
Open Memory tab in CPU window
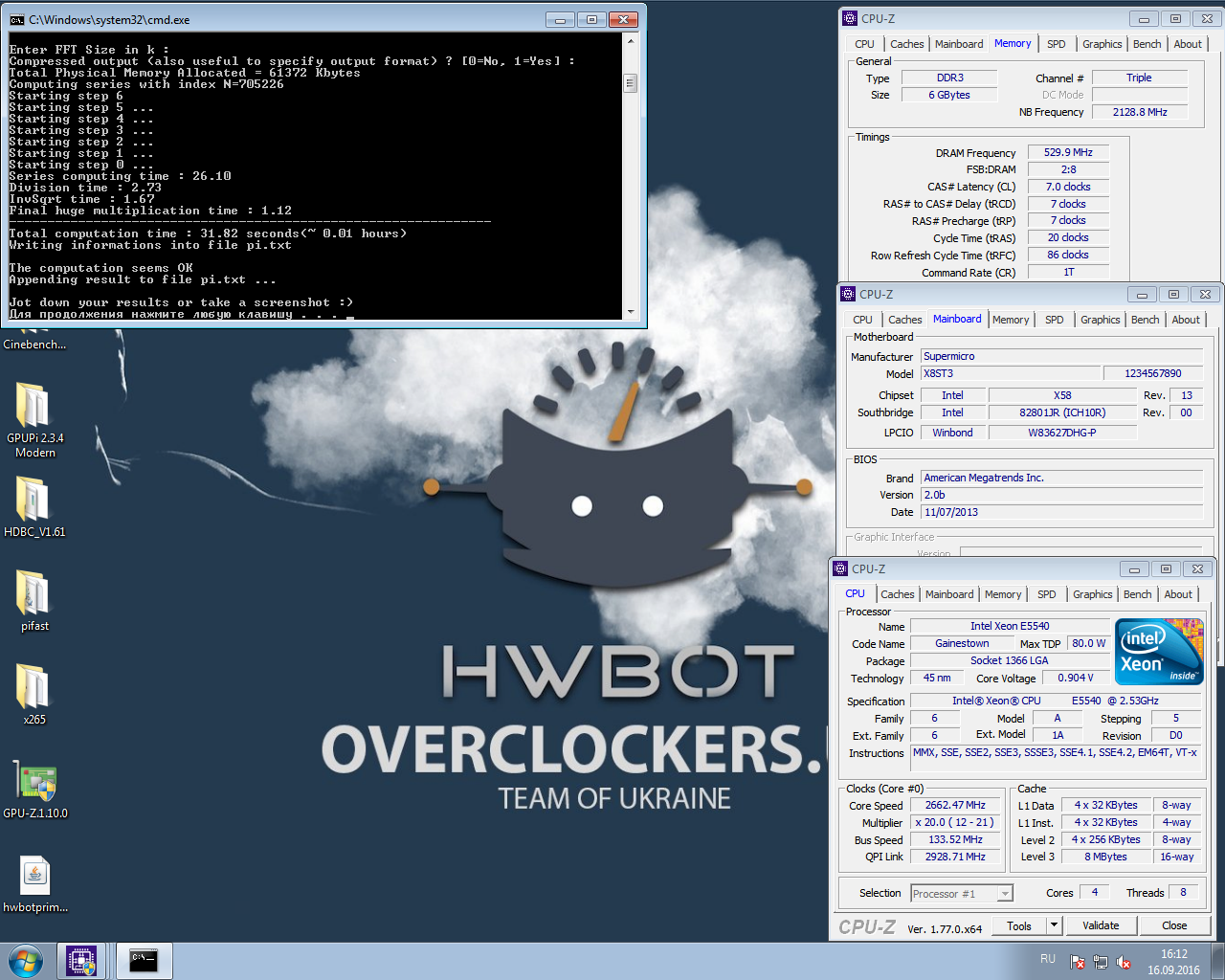coord(1003,594)
